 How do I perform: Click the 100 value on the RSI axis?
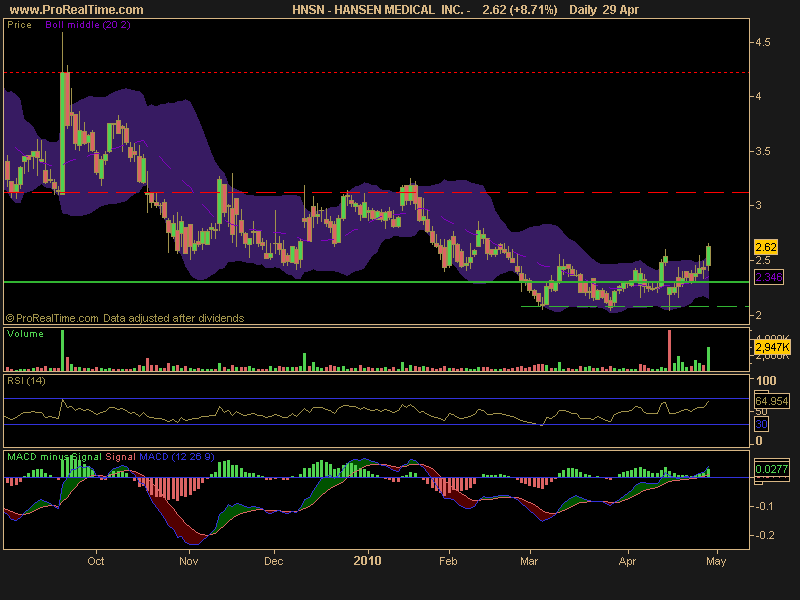click(x=766, y=381)
